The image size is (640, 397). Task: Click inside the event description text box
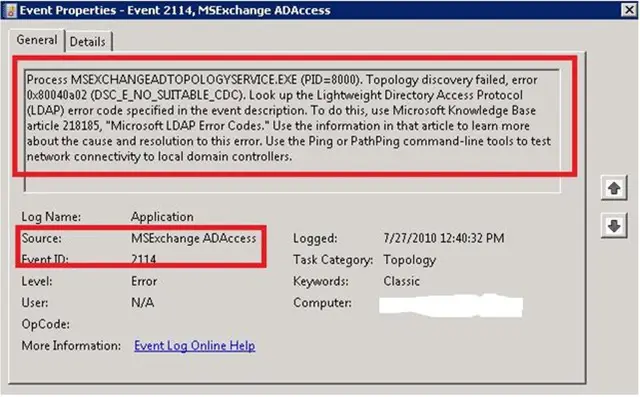[x=292, y=131]
